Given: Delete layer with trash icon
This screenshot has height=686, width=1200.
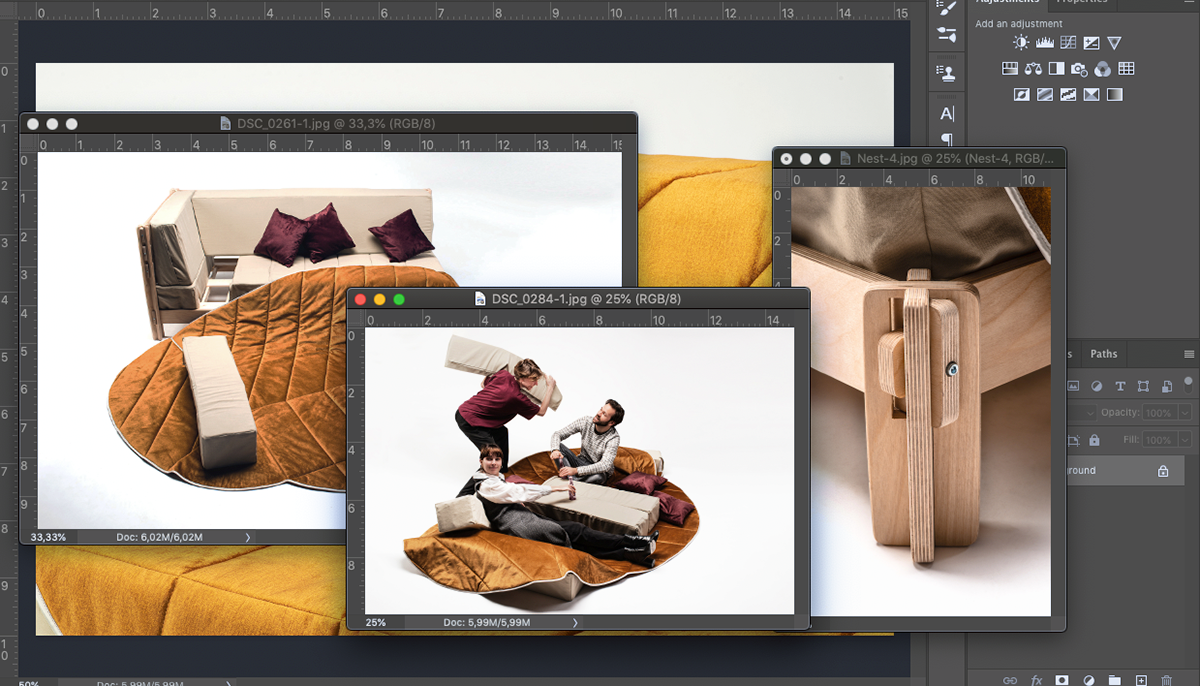Looking at the screenshot, I should tap(1166, 680).
